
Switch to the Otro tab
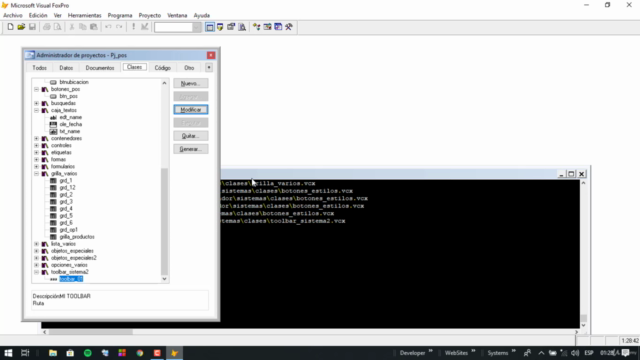189,68
